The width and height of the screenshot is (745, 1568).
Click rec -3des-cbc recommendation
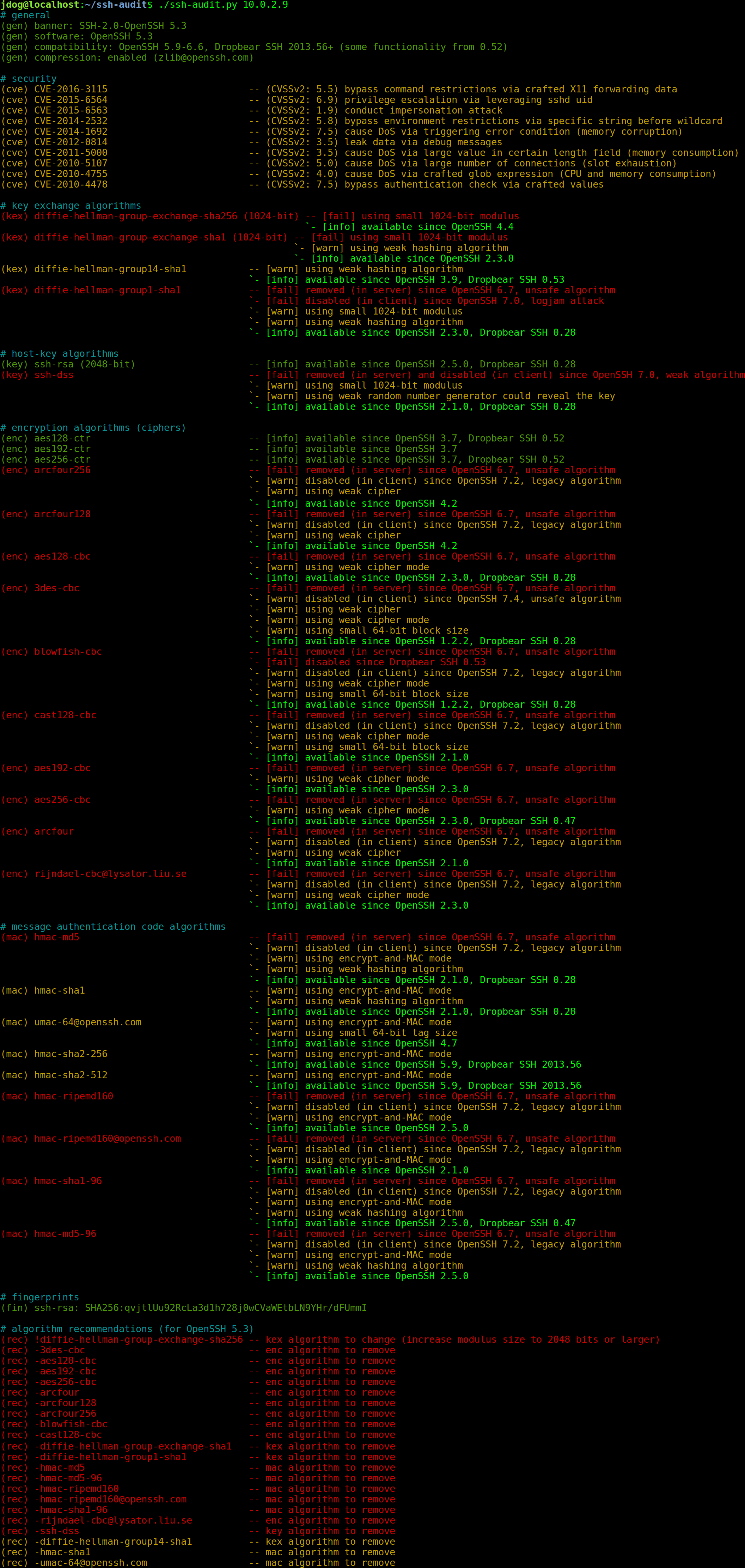coord(198,1350)
